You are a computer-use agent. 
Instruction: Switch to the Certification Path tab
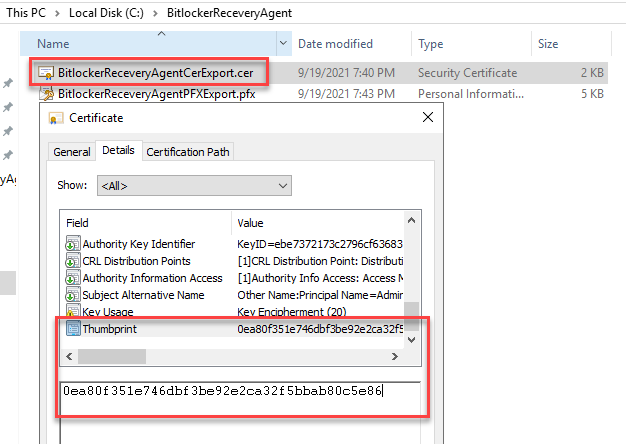188,152
